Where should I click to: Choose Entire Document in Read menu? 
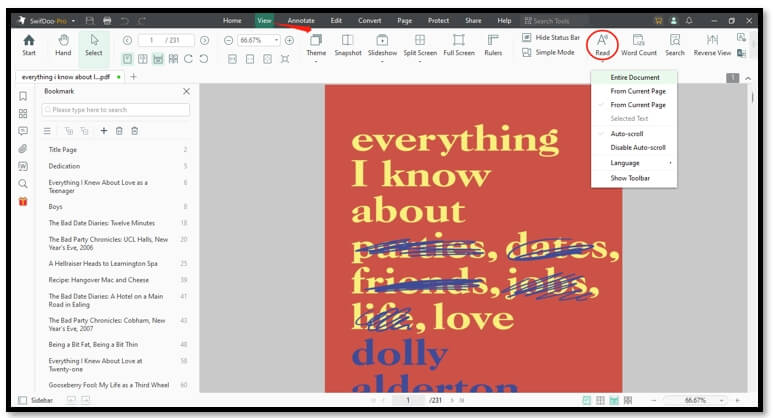pos(634,77)
